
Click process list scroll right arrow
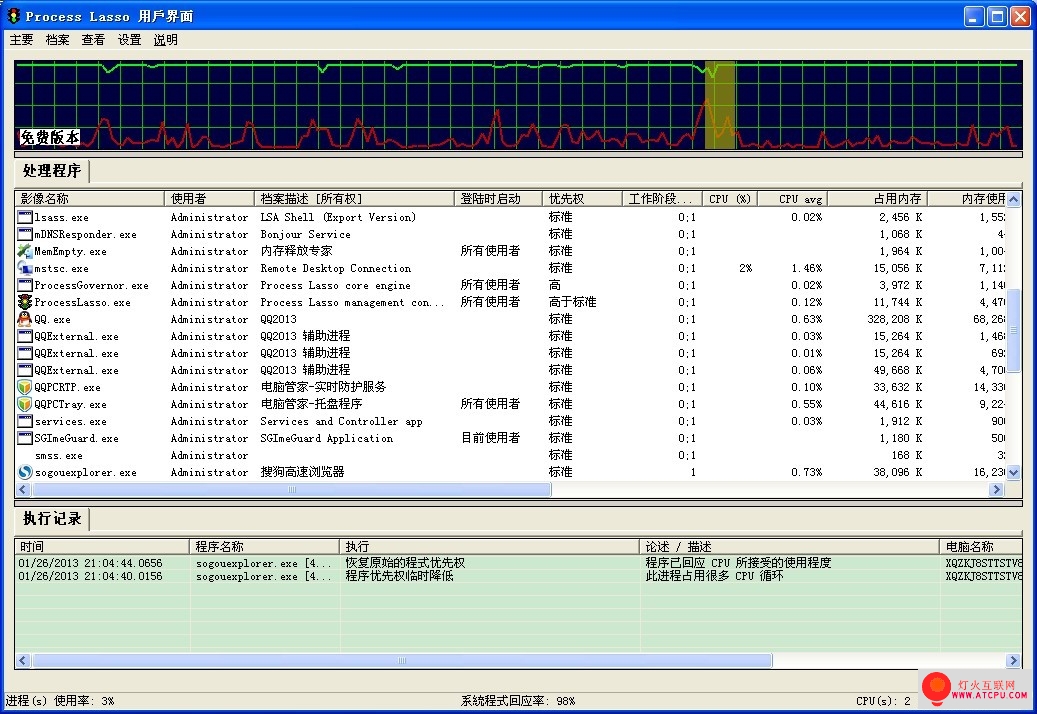coord(996,489)
